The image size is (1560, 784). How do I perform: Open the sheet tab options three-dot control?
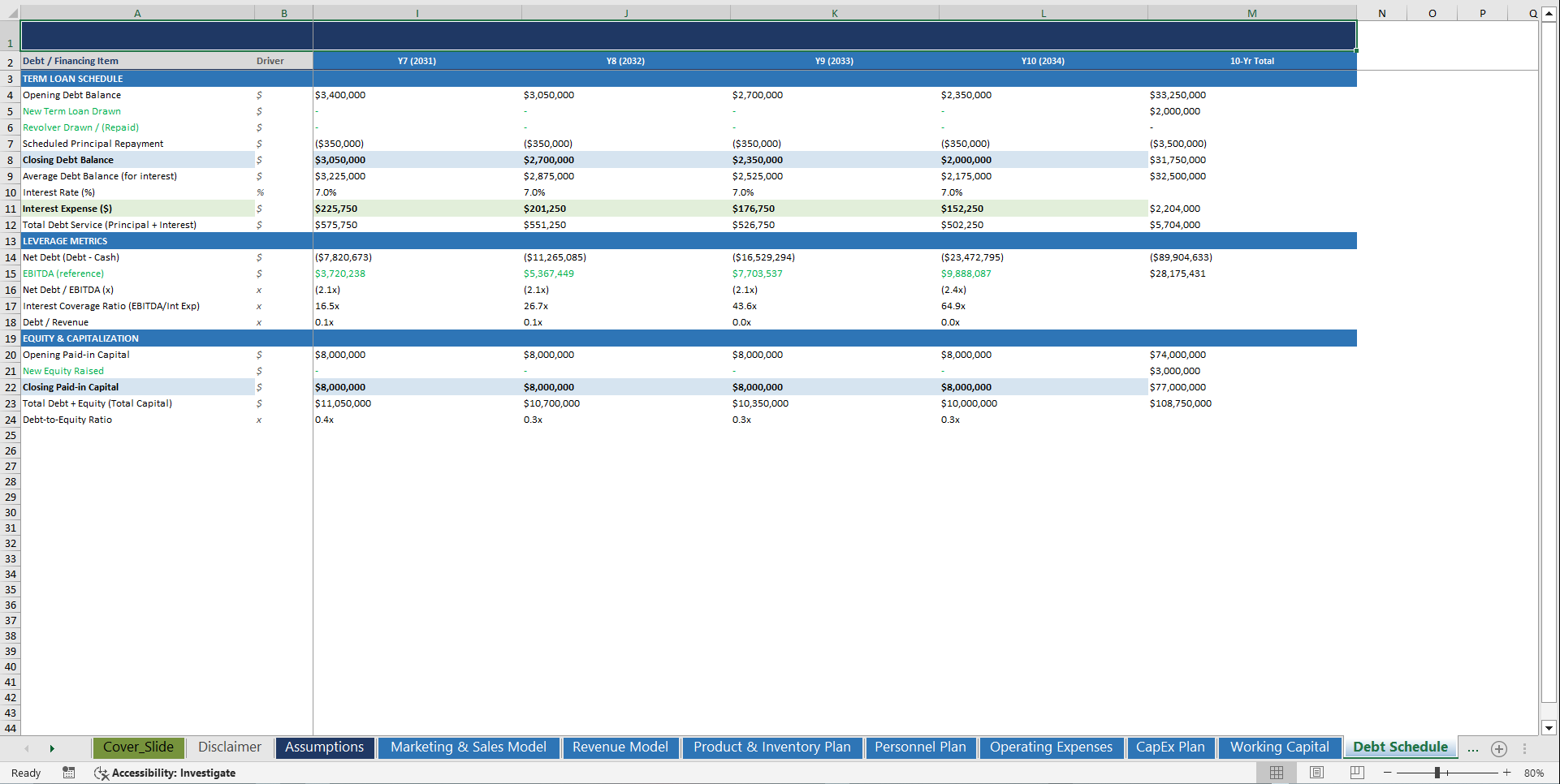pos(1525,749)
